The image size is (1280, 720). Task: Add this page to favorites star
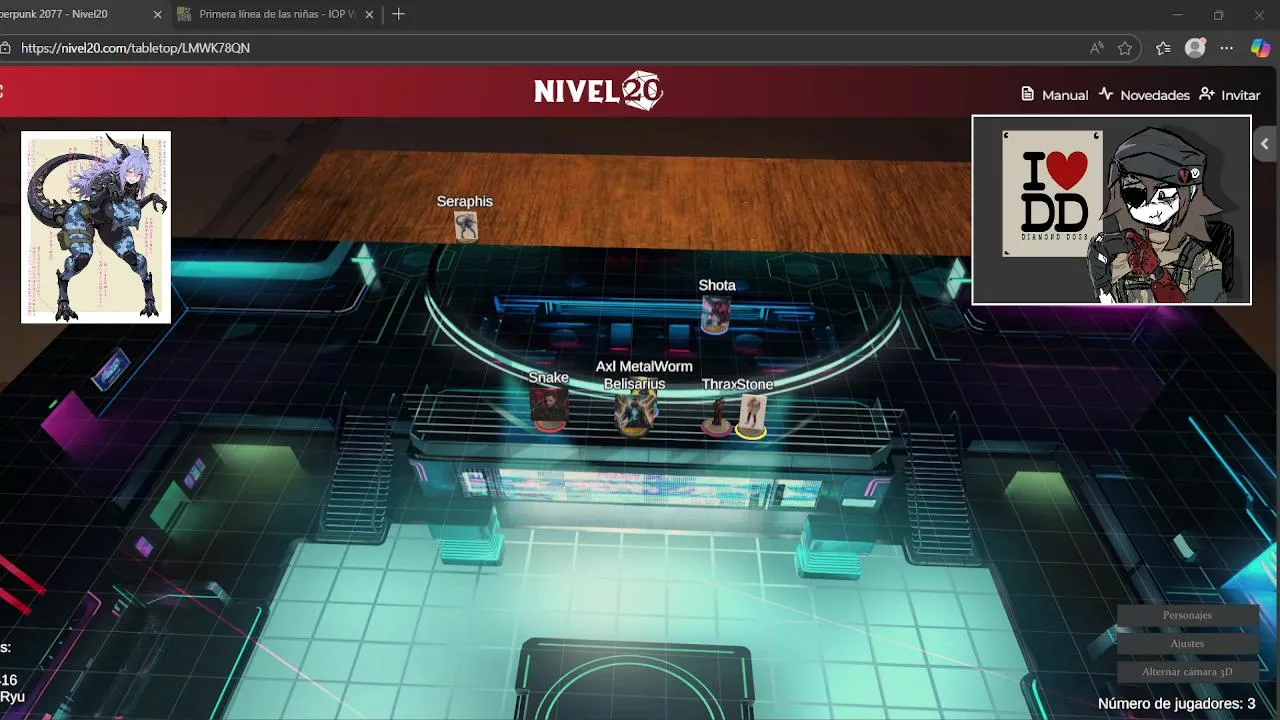click(1125, 48)
